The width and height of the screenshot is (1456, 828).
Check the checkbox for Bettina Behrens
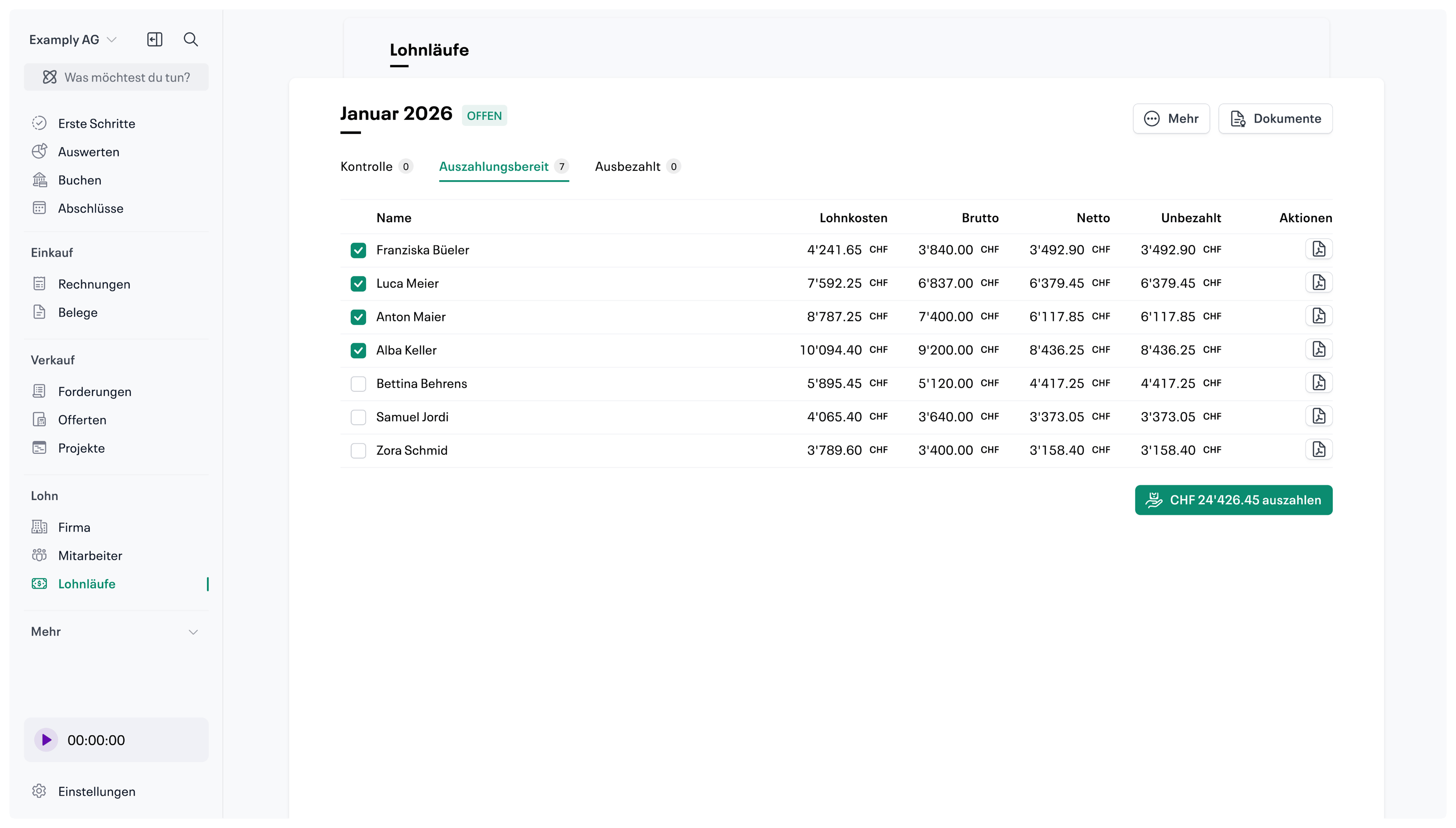tap(358, 384)
